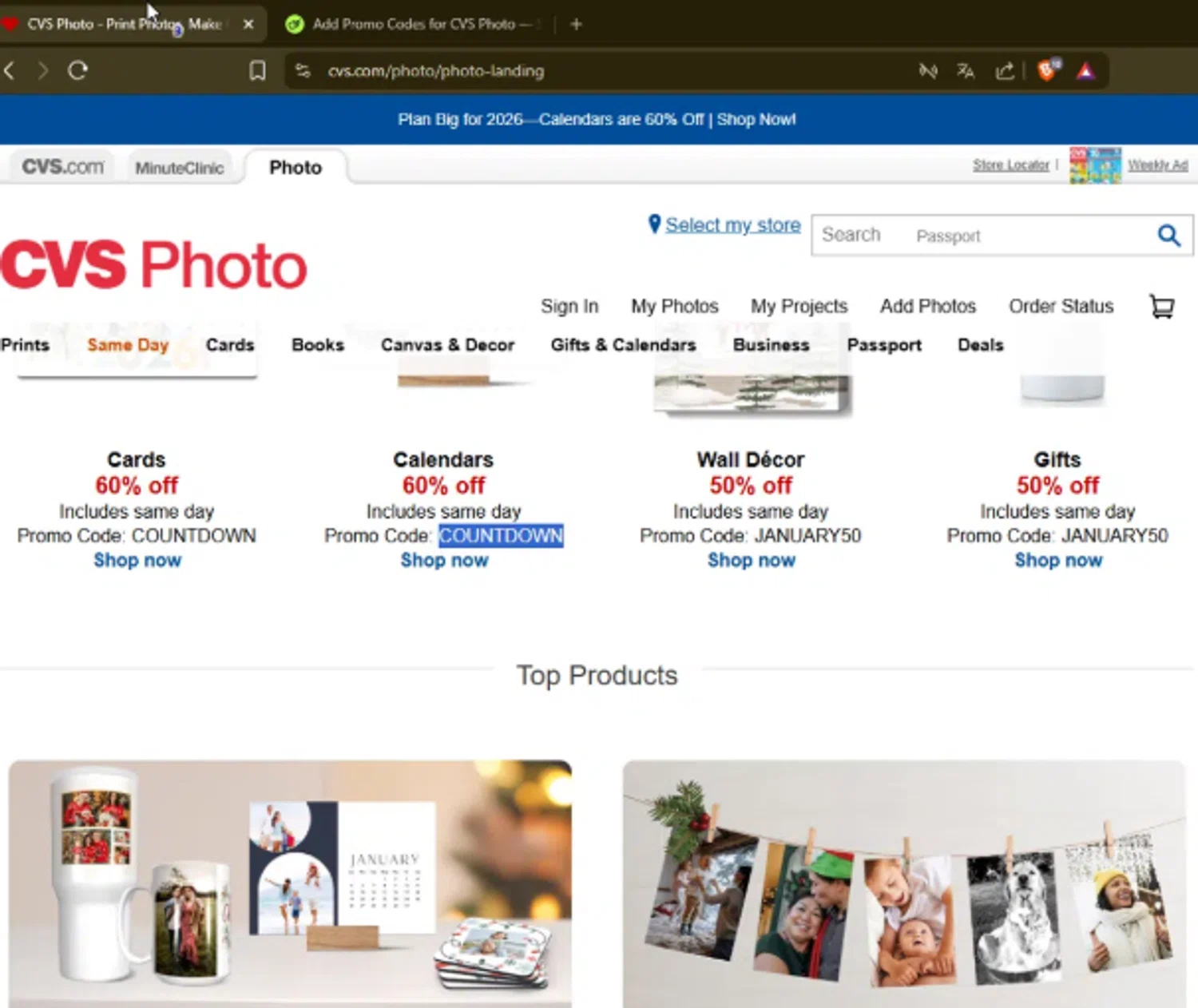Click the CVS Photo logo

154,264
